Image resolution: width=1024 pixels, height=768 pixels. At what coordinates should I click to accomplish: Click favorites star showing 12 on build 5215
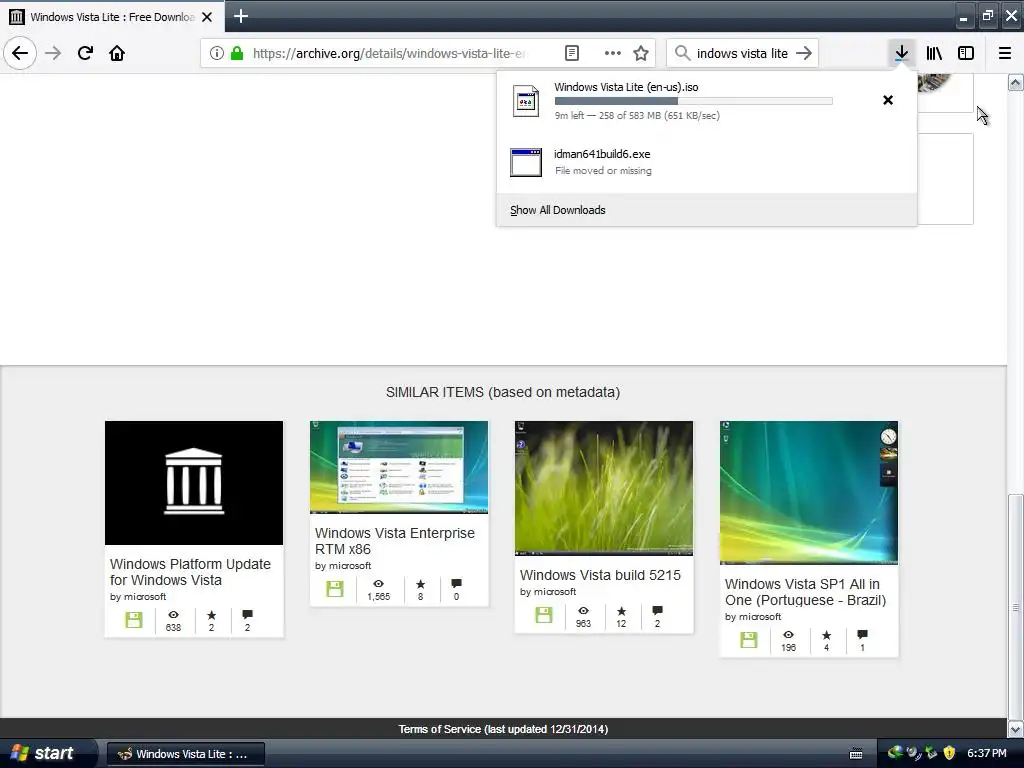click(x=621, y=611)
